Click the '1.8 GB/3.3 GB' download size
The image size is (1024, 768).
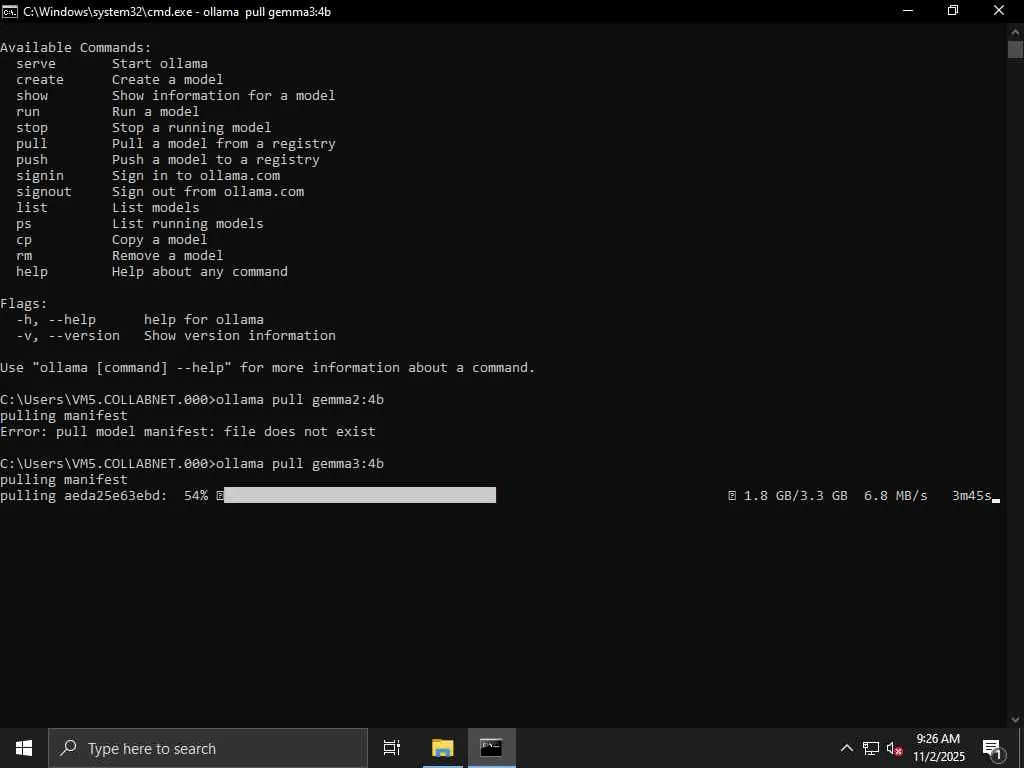(x=795, y=496)
